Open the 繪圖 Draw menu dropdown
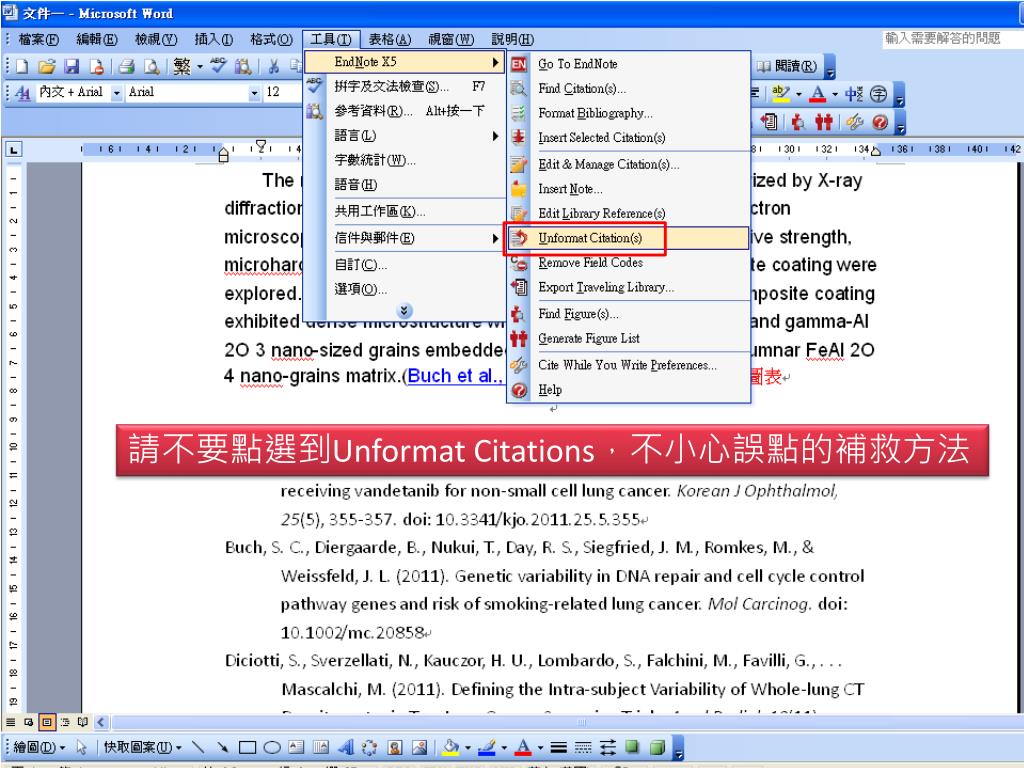1024x768 pixels. [39, 747]
